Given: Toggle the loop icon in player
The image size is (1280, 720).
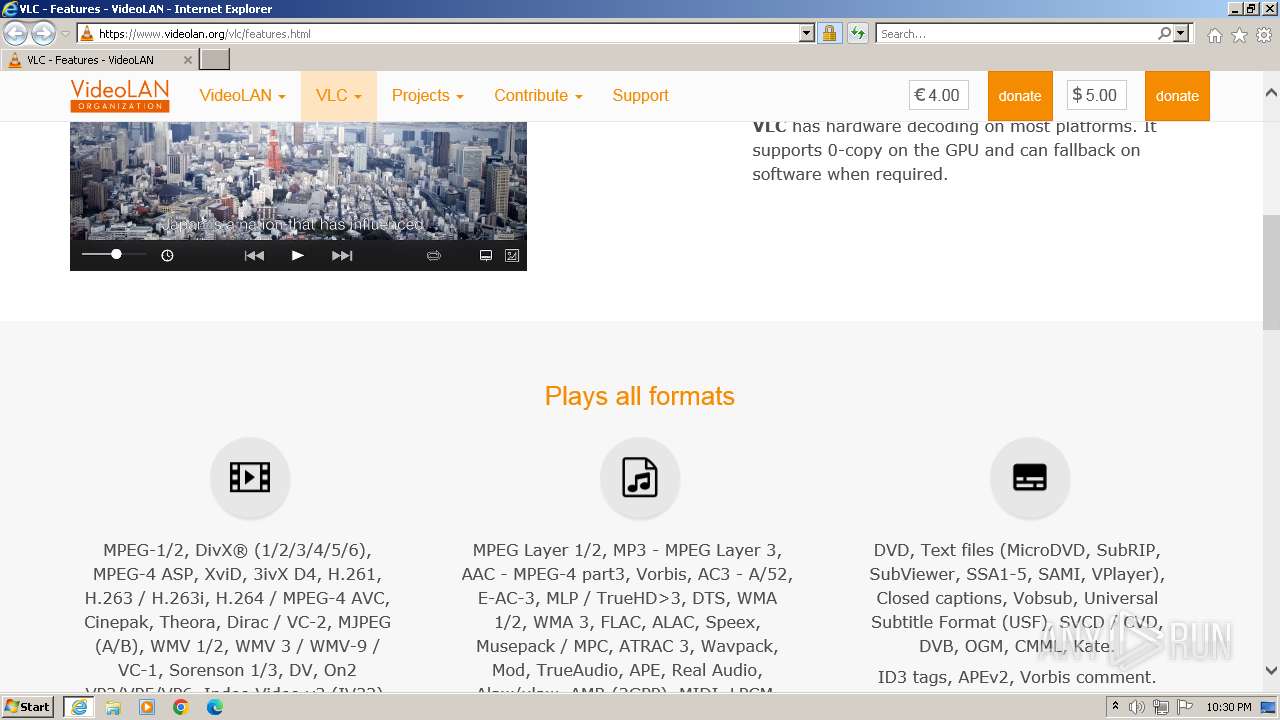Looking at the screenshot, I should (433, 256).
